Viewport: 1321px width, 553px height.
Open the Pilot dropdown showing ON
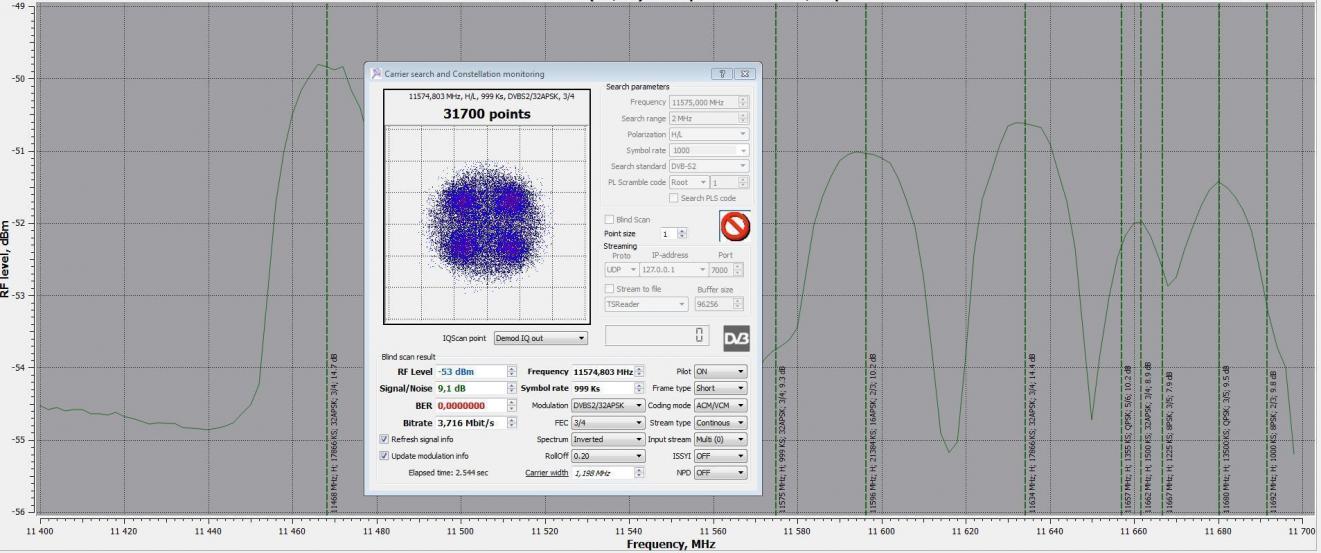[722, 371]
